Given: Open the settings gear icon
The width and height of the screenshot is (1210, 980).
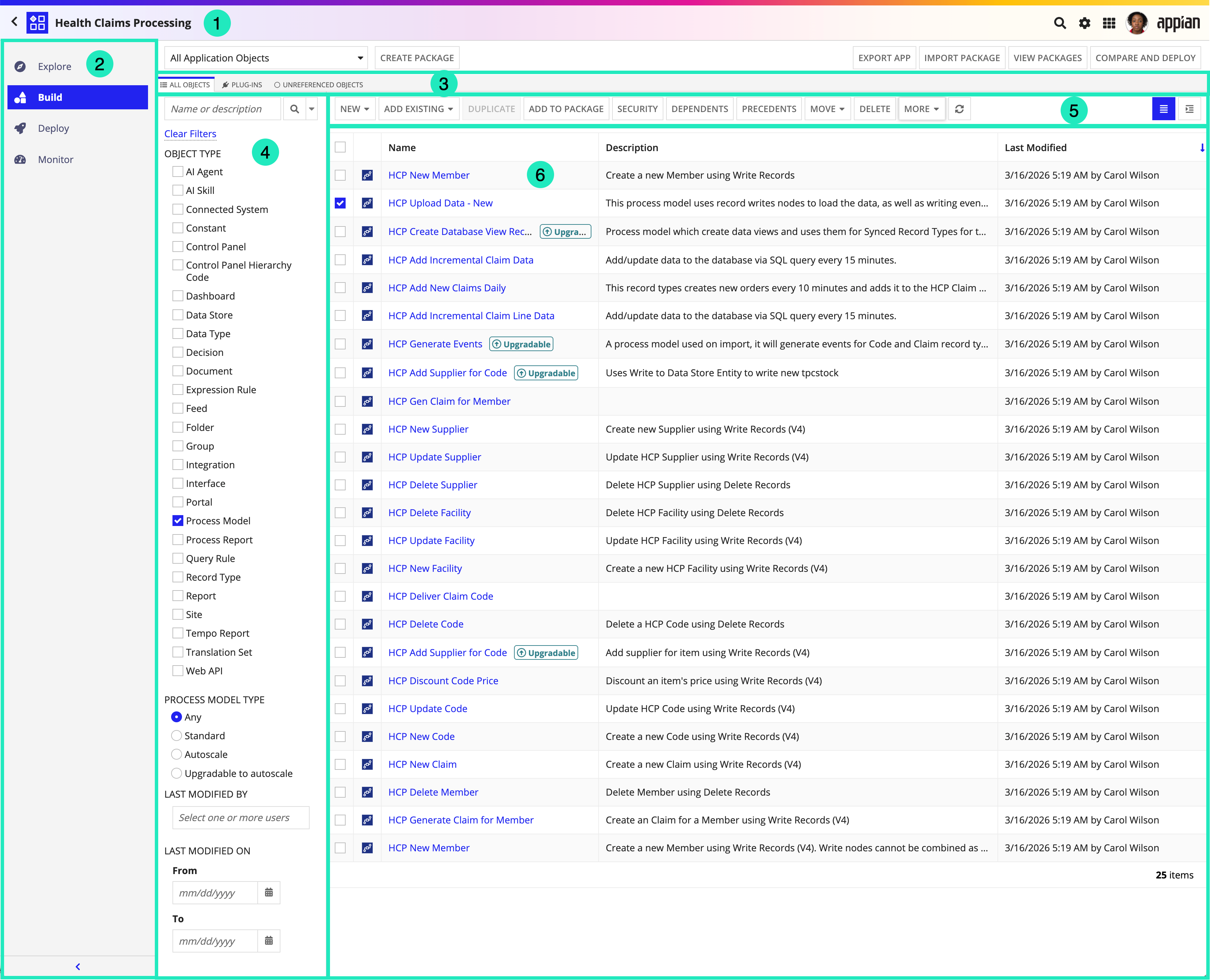Looking at the screenshot, I should click(x=1085, y=23).
